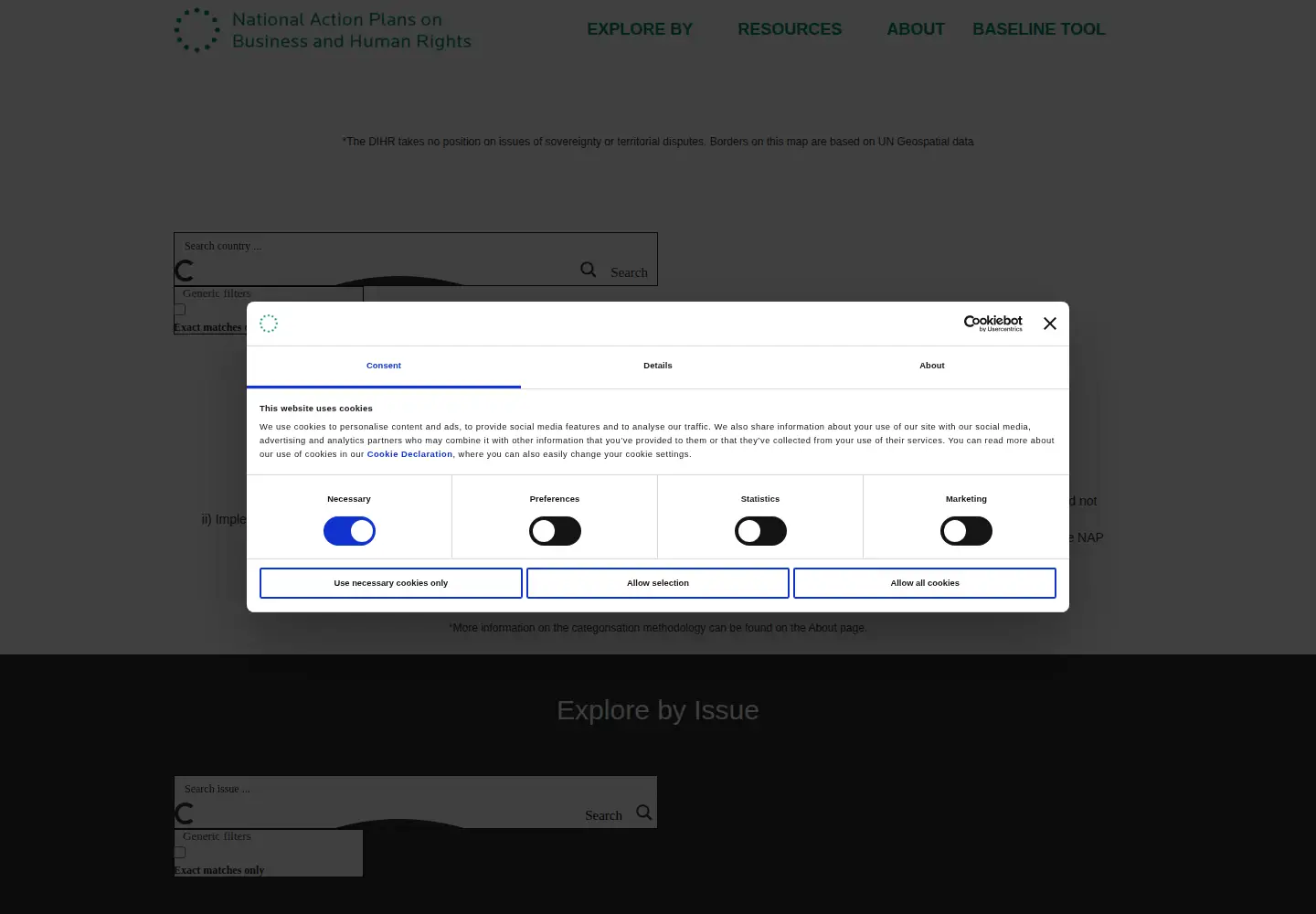The image size is (1316, 914).
Task: Open the EXPLORE BY menu
Action: 640,29
